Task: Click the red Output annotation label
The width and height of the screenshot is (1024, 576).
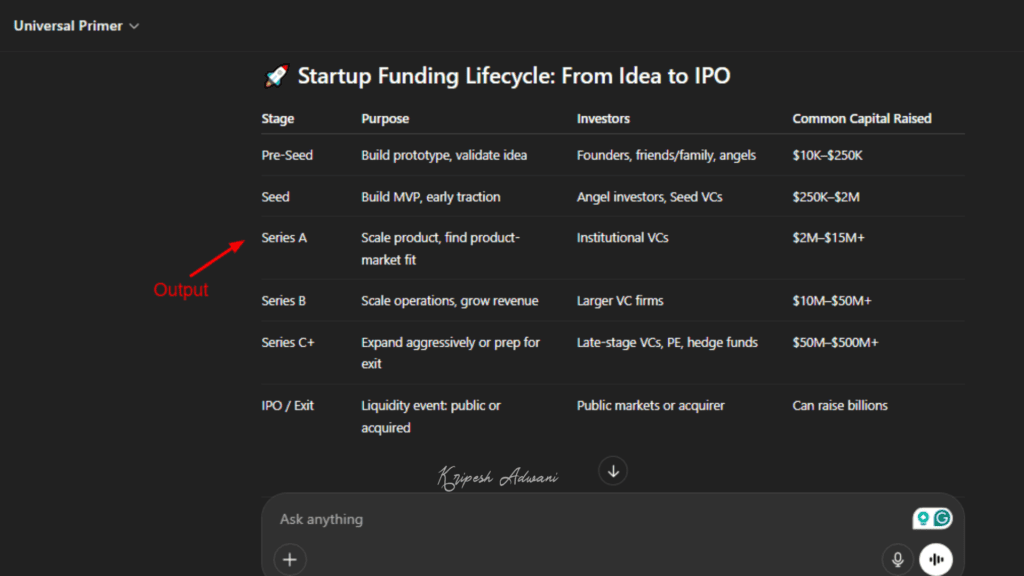Action: coord(181,290)
